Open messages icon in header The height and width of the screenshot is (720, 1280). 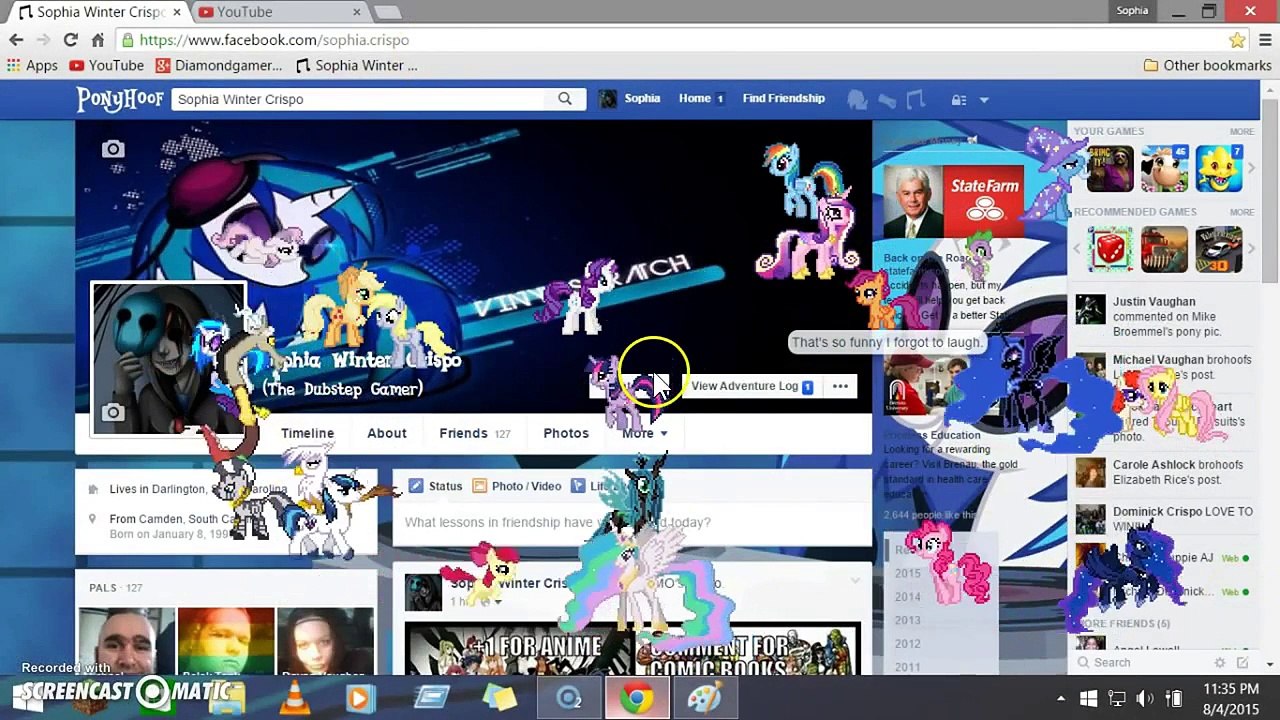click(x=886, y=99)
